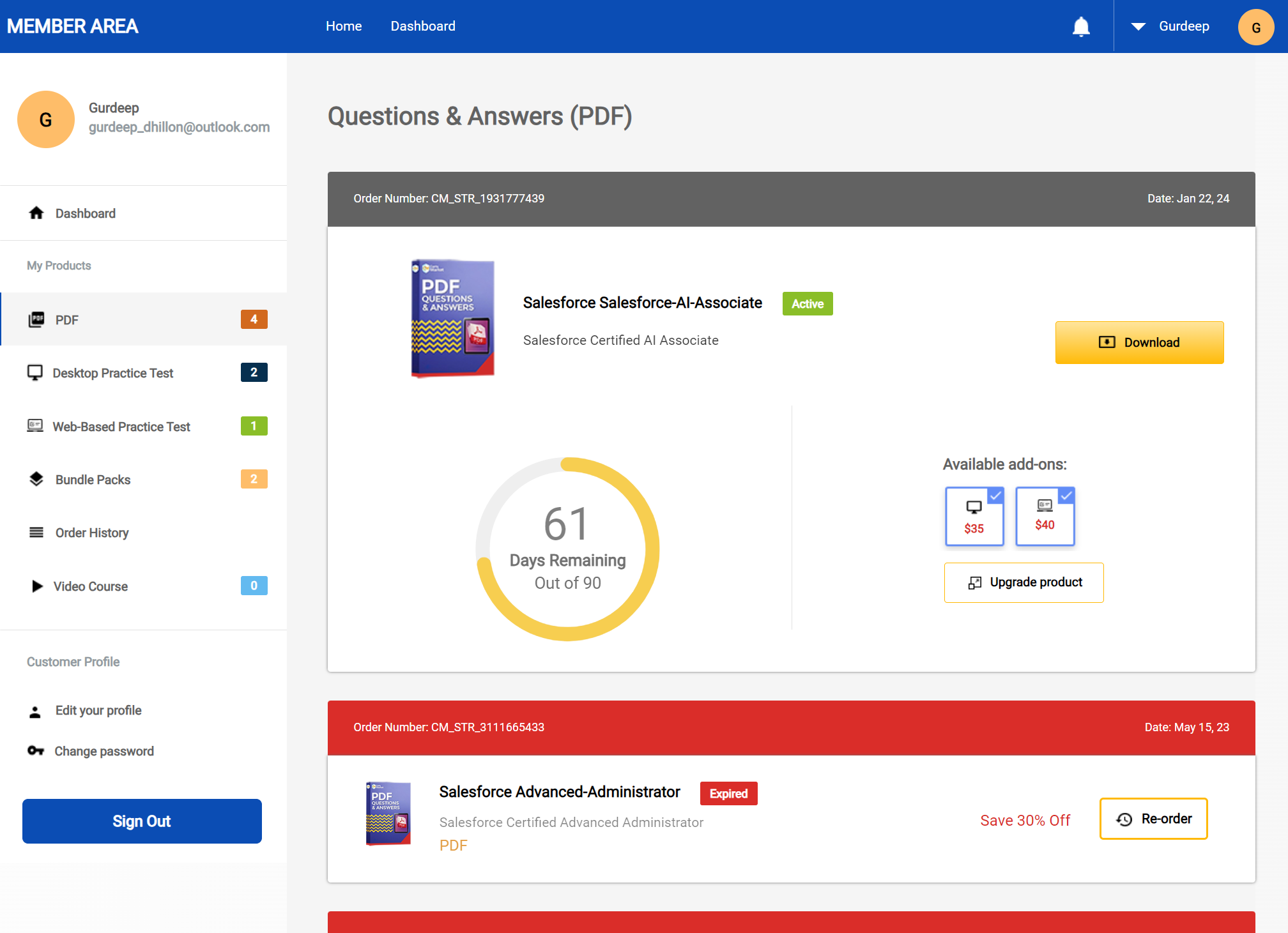Click the Gurdeep username in header

(1184, 26)
